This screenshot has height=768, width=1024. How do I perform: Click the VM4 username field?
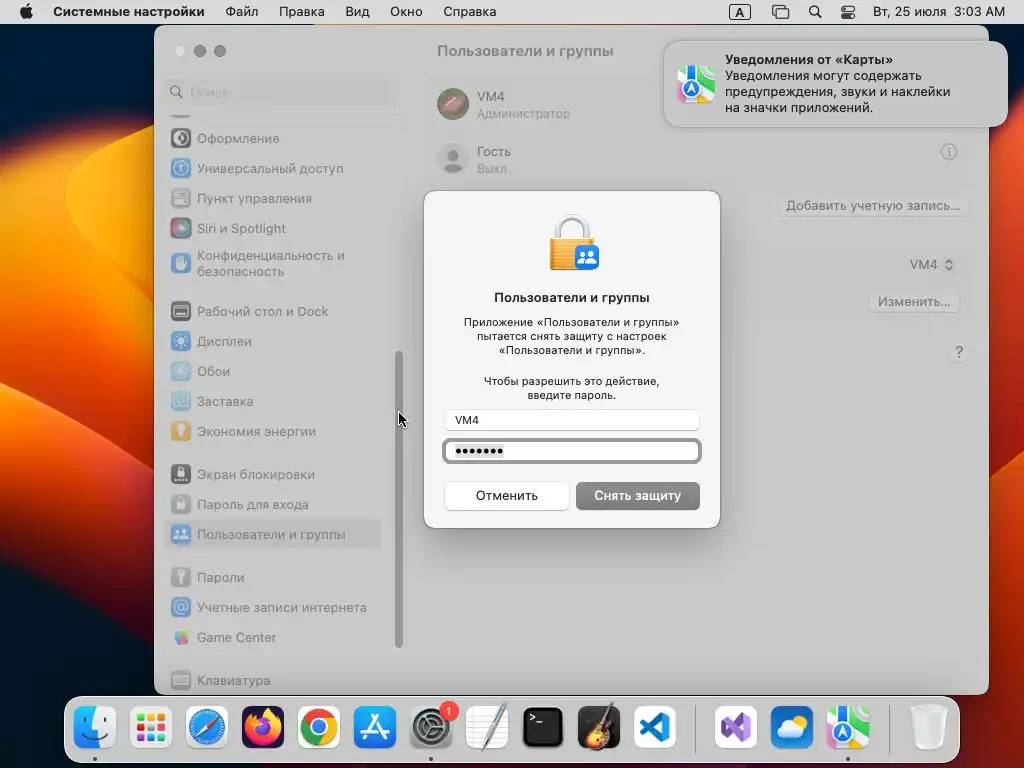(571, 420)
